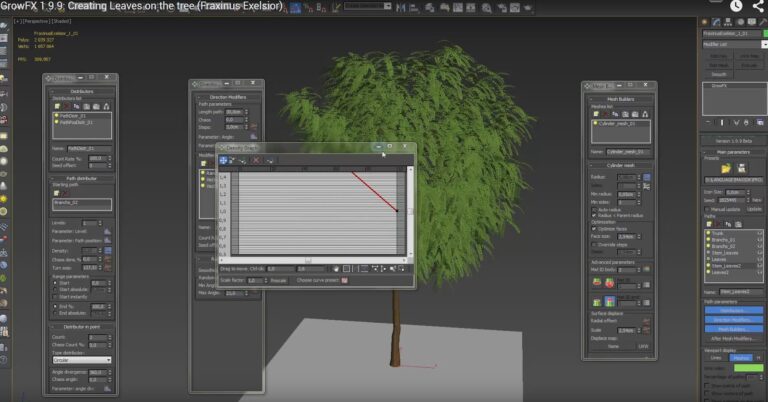This screenshot has height=402, width=768.
Task: Enable the Auto radius checkbox
Action: [x=594, y=210]
